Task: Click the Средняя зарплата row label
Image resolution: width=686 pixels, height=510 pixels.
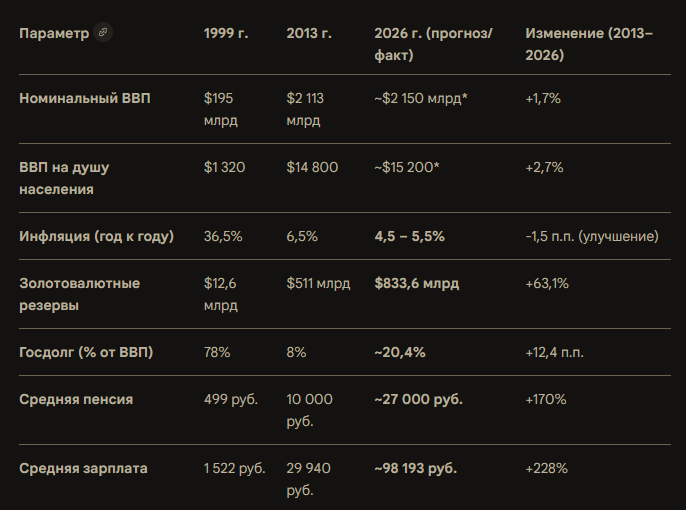Action: tap(83, 468)
